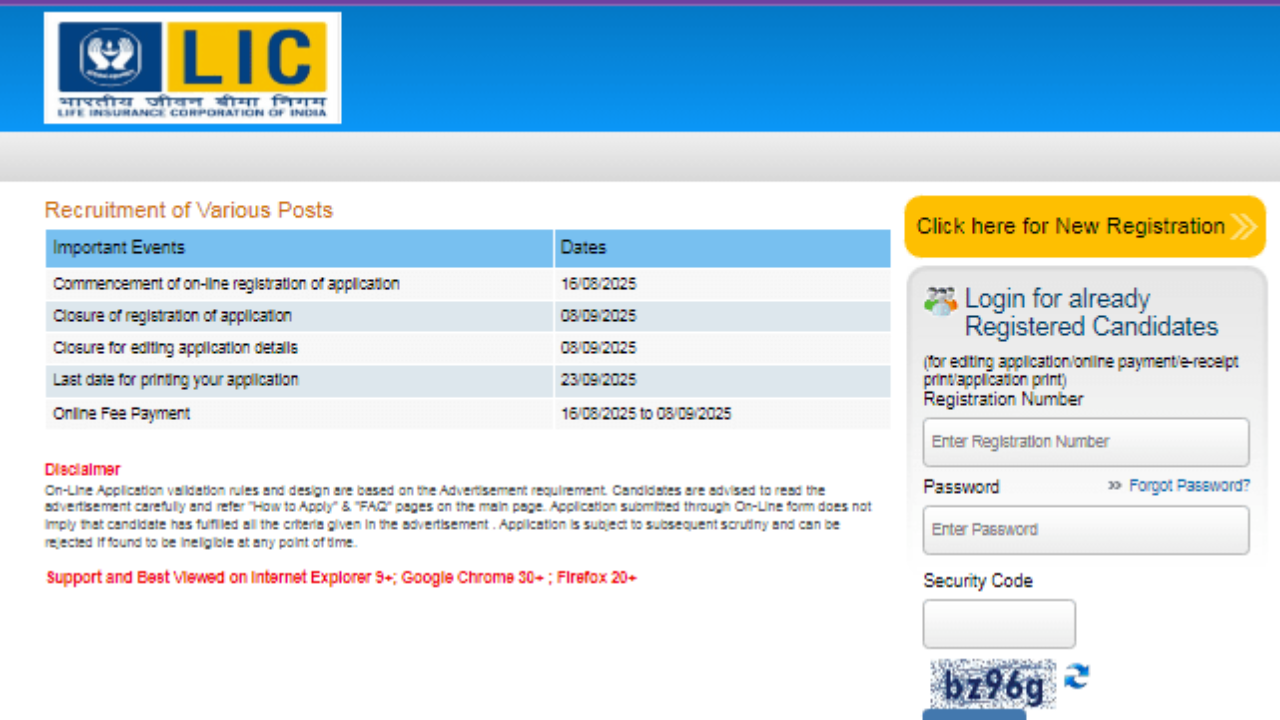Click the yellow LIC wordmark in logo
1280x720 pixels.
click(247, 57)
